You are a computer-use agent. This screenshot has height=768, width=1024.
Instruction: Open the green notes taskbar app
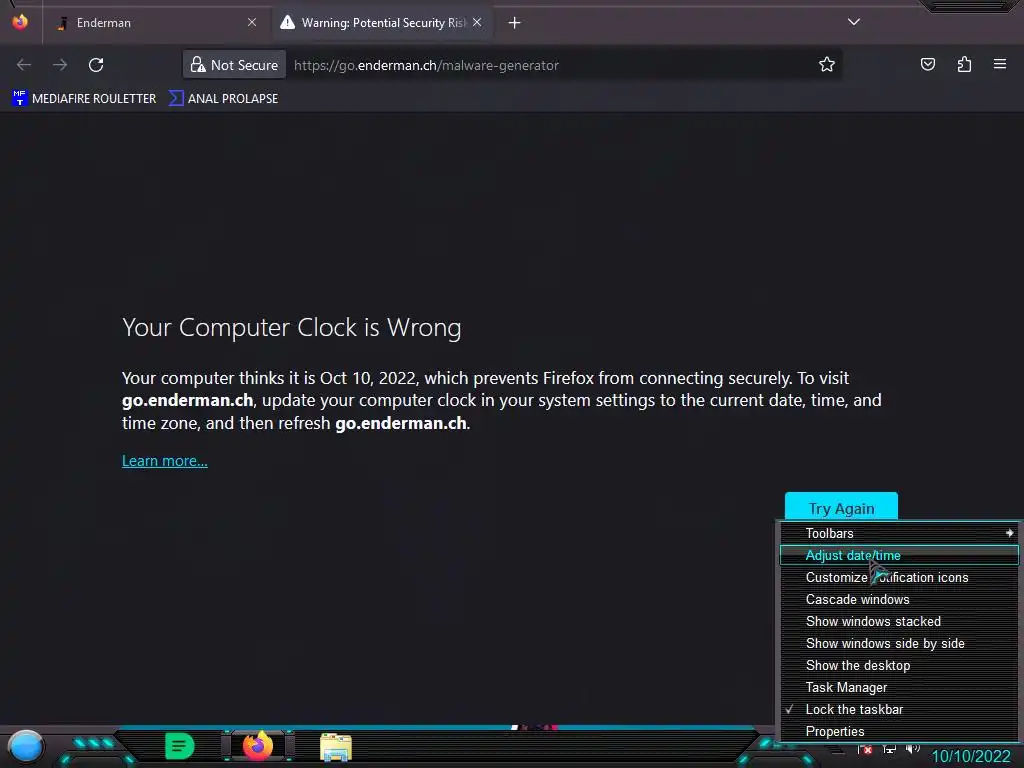coord(180,746)
